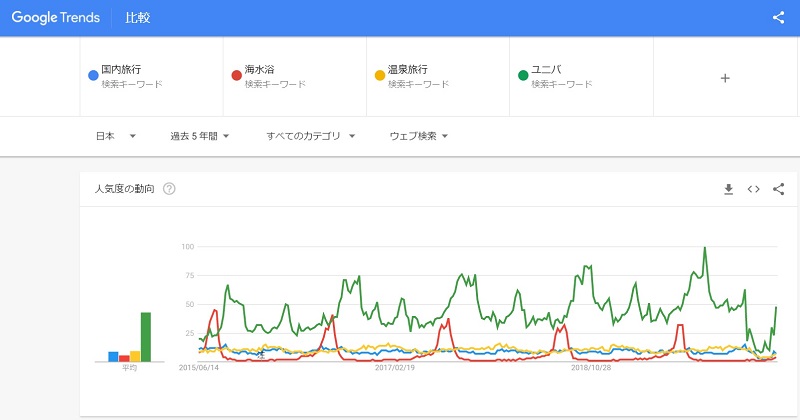Select the 海水浴 search term
The image size is (800, 420).
coord(260,70)
